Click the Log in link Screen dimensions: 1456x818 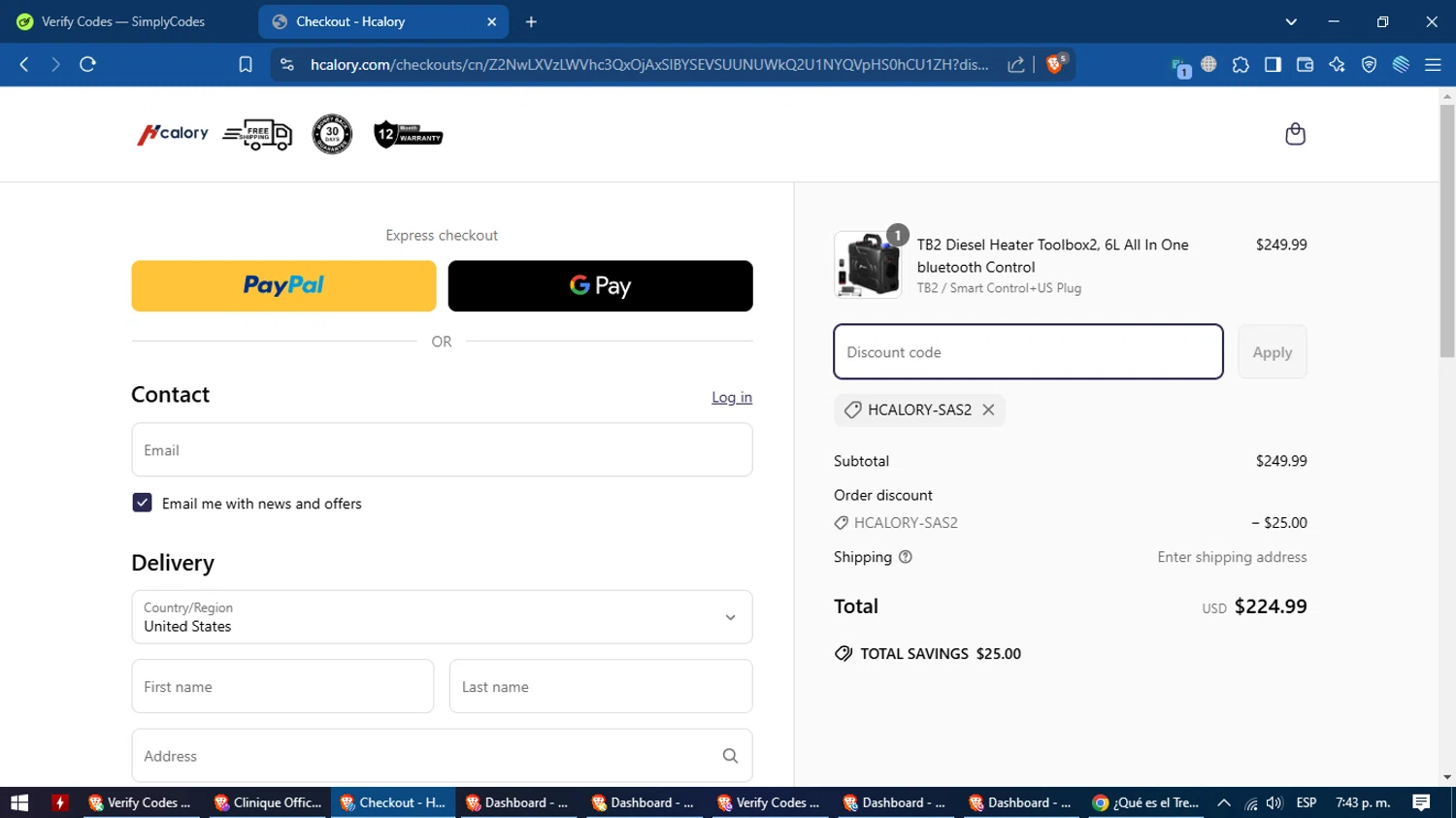732,397
